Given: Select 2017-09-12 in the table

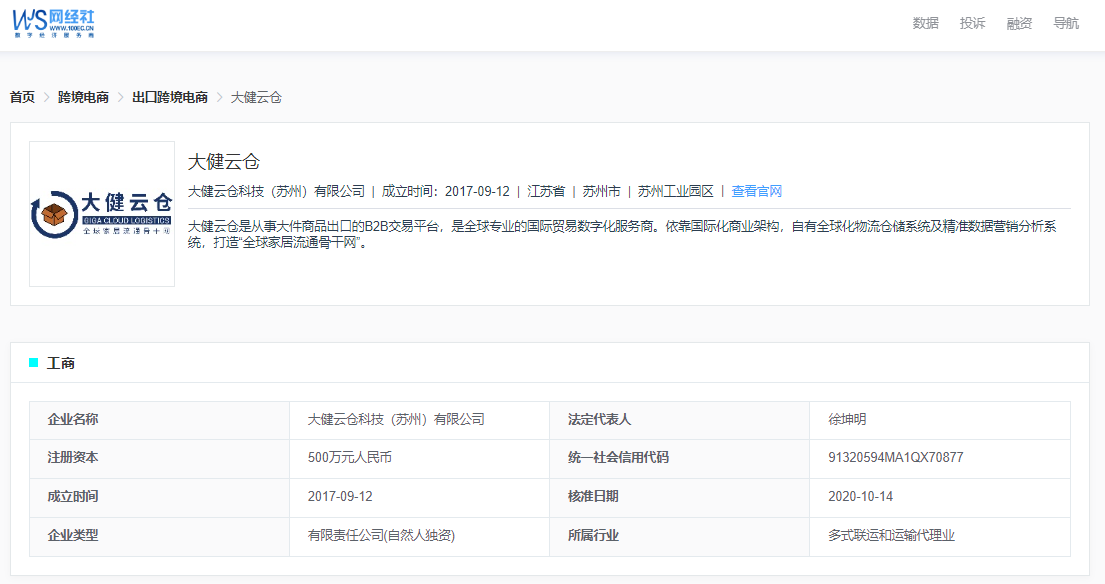Looking at the screenshot, I should pyautogui.click(x=340, y=497).
